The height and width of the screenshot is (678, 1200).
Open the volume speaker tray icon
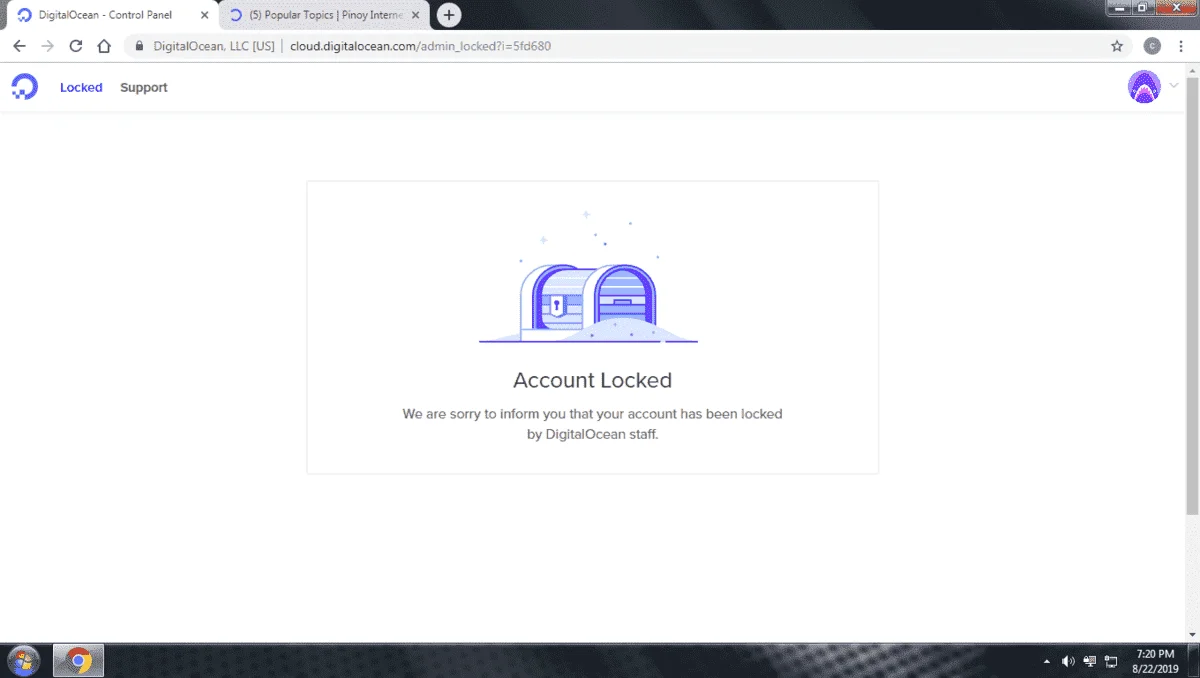(x=1068, y=661)
